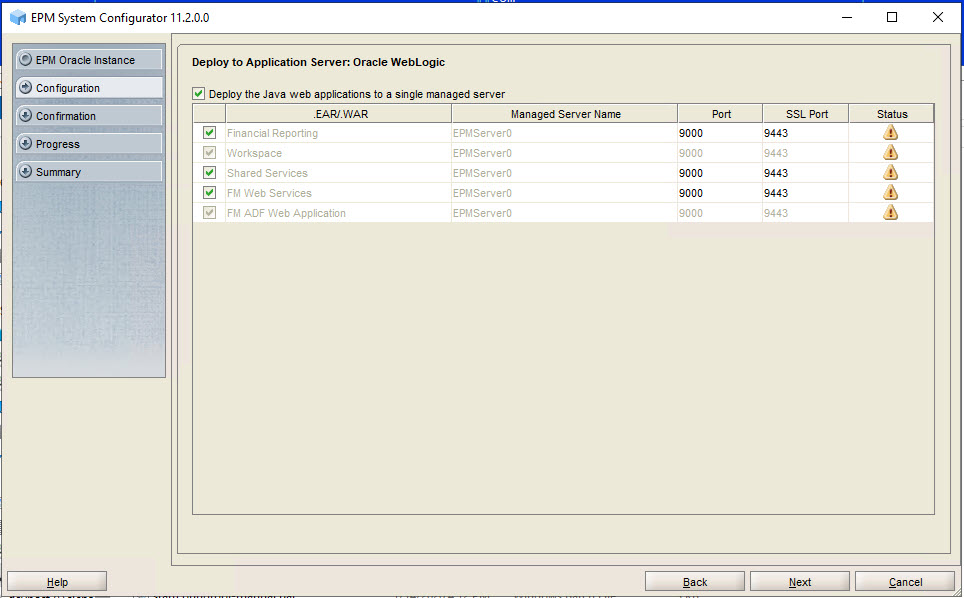
Task: Click the Shared Services application name
Action: tap(267, 173)
